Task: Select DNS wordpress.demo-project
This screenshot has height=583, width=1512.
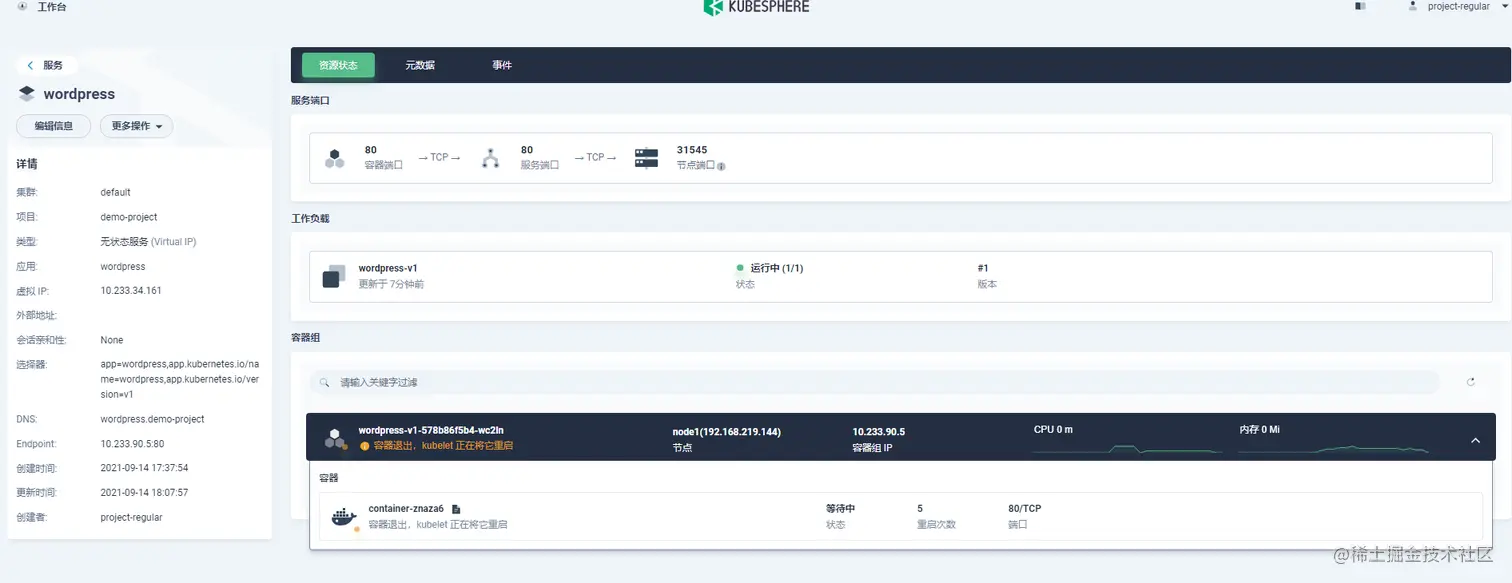Action: 153,419
